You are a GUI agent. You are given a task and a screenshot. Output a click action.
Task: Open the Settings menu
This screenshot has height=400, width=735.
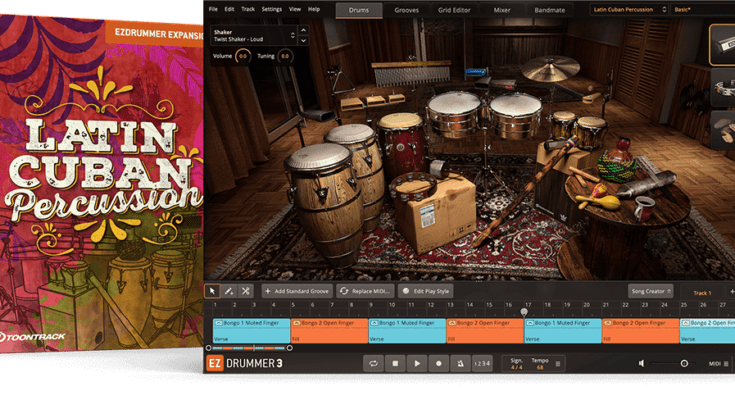click(x=271, y=9)
